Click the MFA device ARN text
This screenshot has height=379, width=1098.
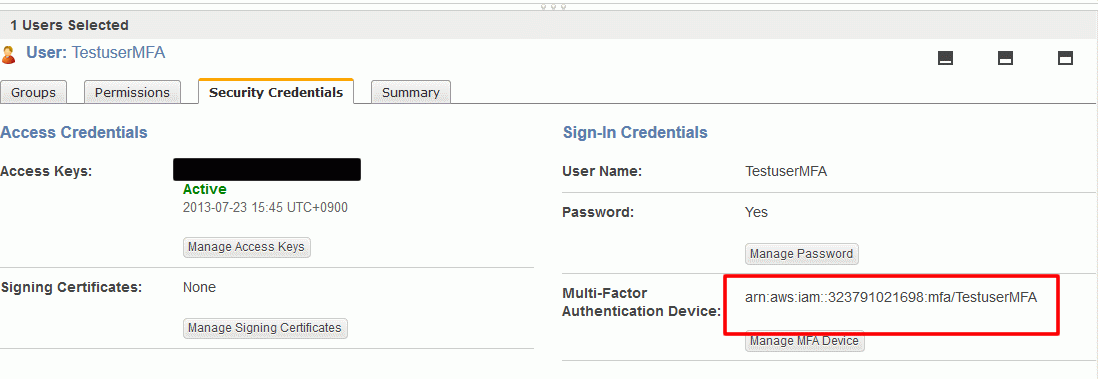(x=891, y=298)
